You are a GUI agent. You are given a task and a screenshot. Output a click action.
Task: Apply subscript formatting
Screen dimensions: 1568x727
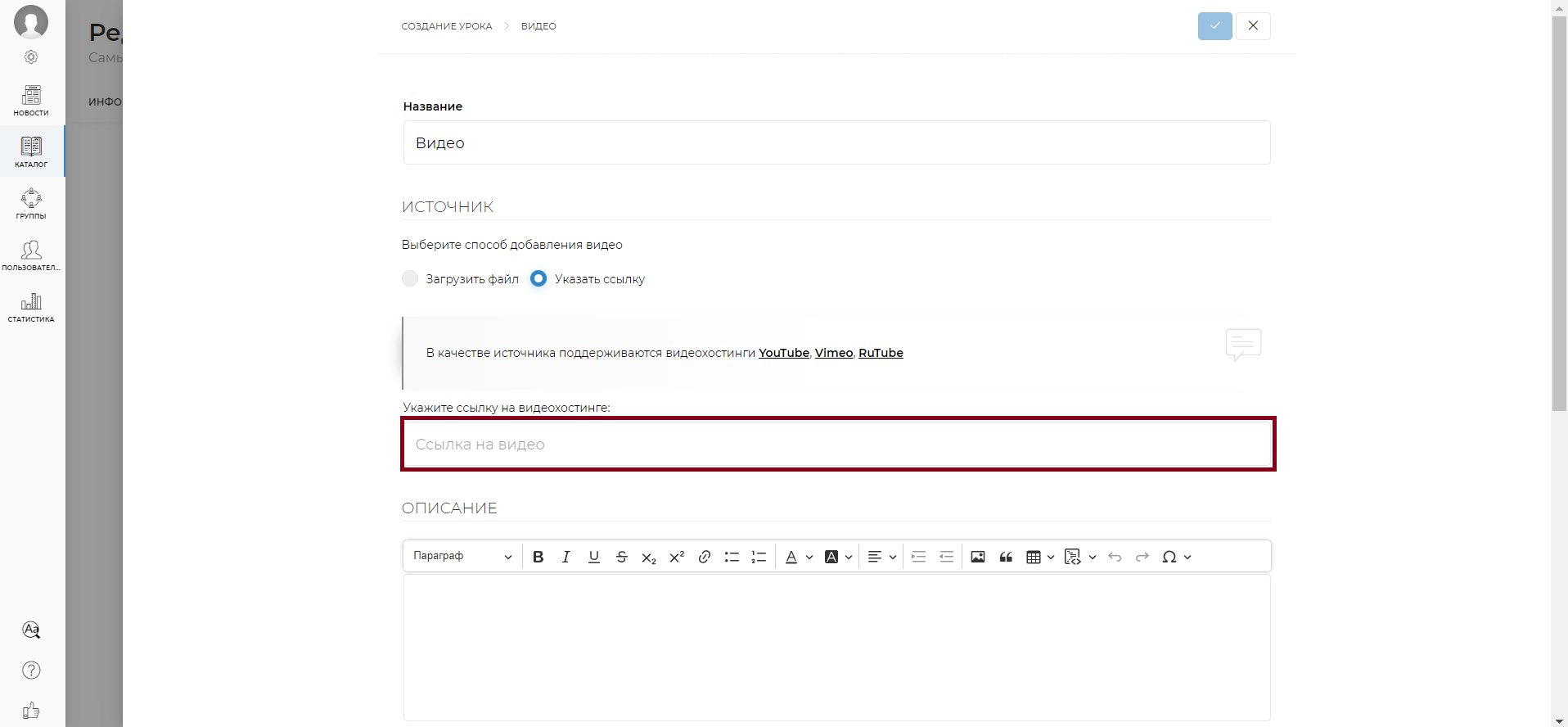(649, 557)
